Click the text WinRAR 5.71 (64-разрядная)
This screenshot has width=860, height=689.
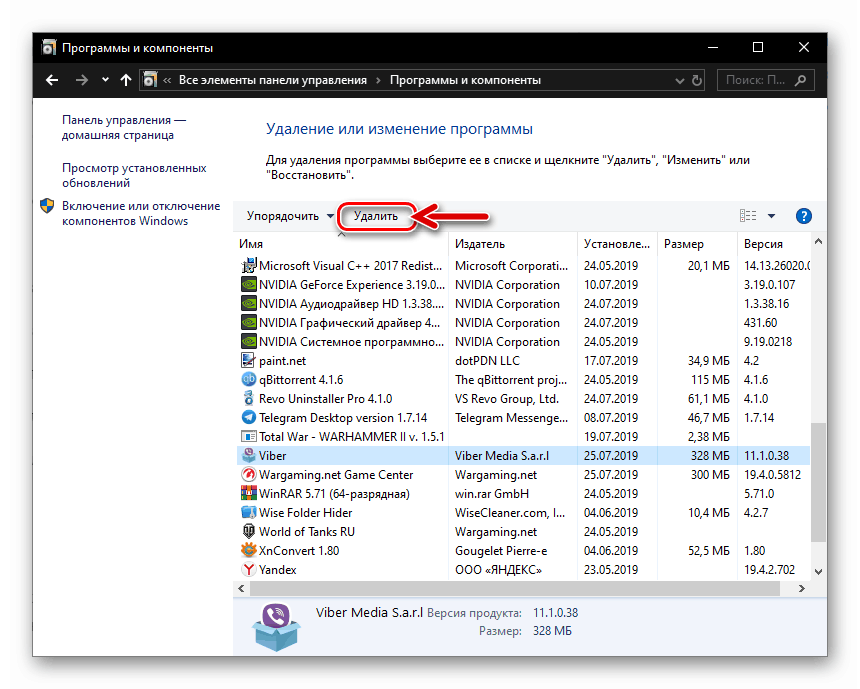(335, 494)
